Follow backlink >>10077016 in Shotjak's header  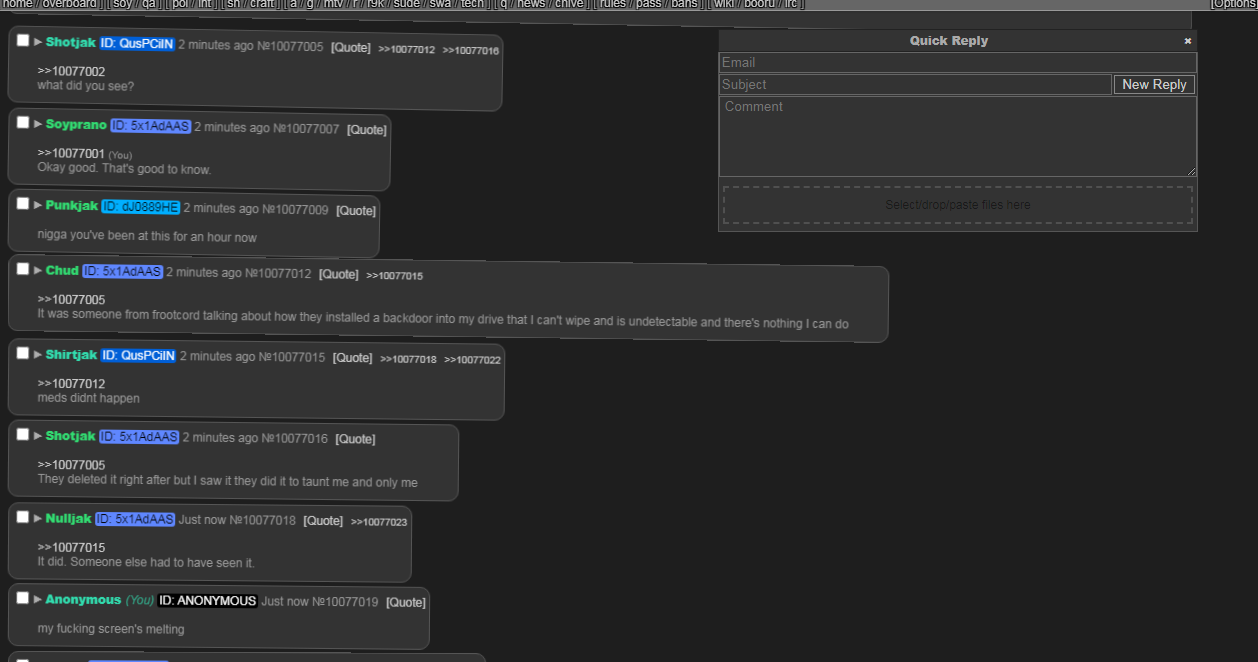coord(471,51)
